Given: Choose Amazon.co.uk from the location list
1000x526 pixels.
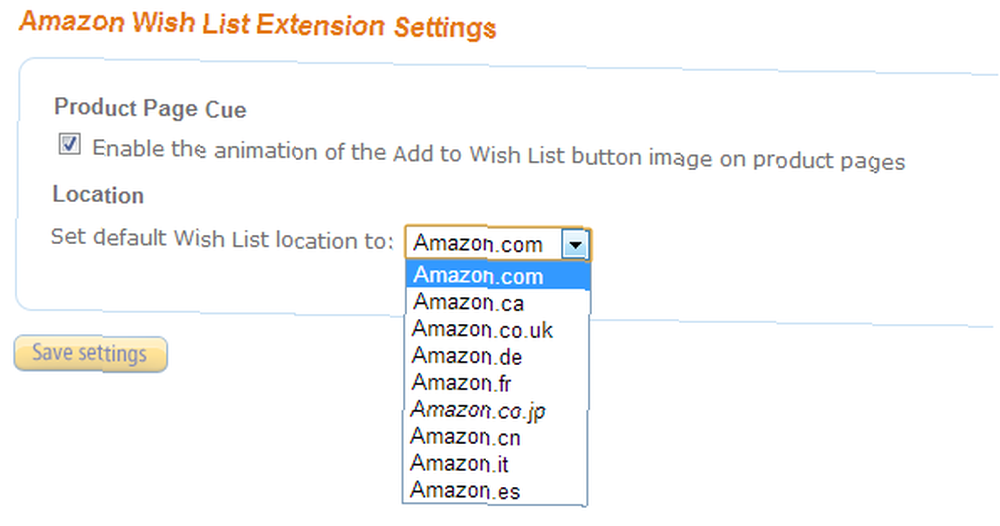Looking at the screenshot, I should point(497,329).
